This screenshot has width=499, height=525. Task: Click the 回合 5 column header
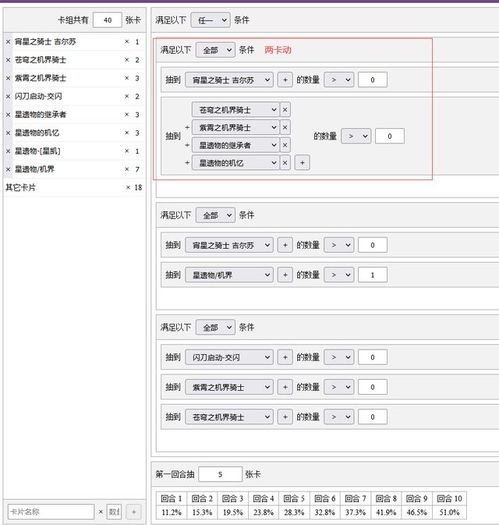[294, 499]
